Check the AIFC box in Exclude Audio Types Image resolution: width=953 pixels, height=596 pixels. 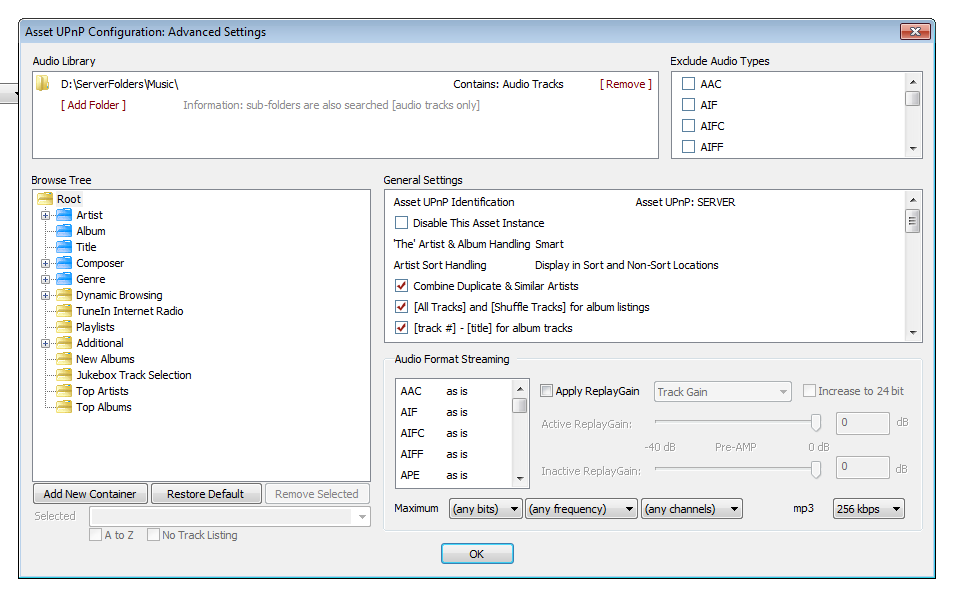(688, 126)
